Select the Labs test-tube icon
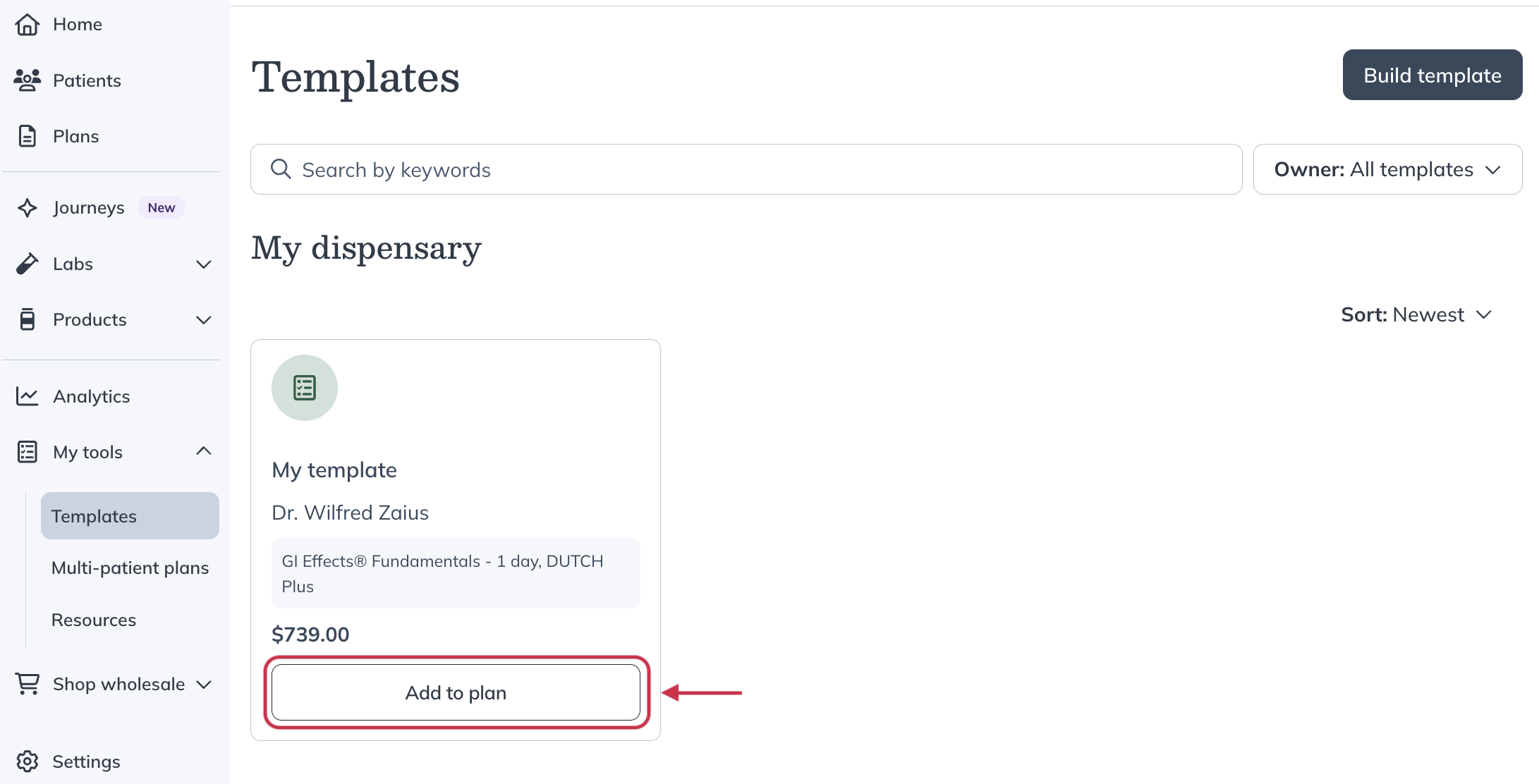The height and width of the screenshot is (784, 1539). click(28, 263)
